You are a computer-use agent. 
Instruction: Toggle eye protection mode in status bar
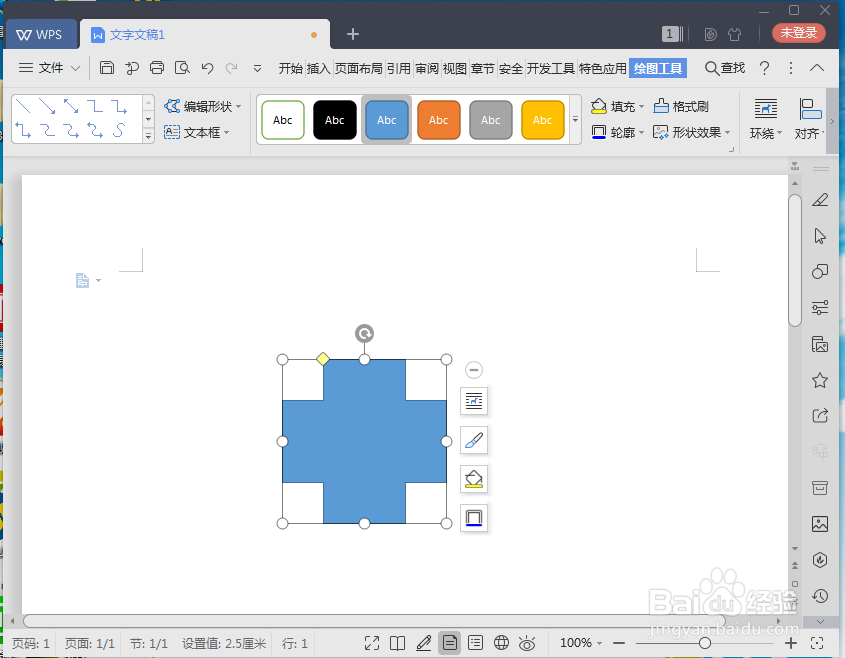coord(527,643)
